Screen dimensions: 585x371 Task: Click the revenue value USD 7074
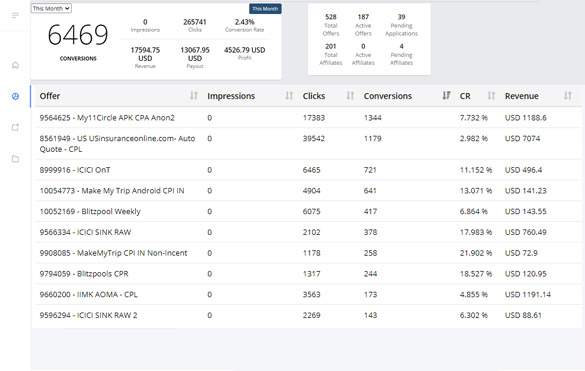click(522, 138)
